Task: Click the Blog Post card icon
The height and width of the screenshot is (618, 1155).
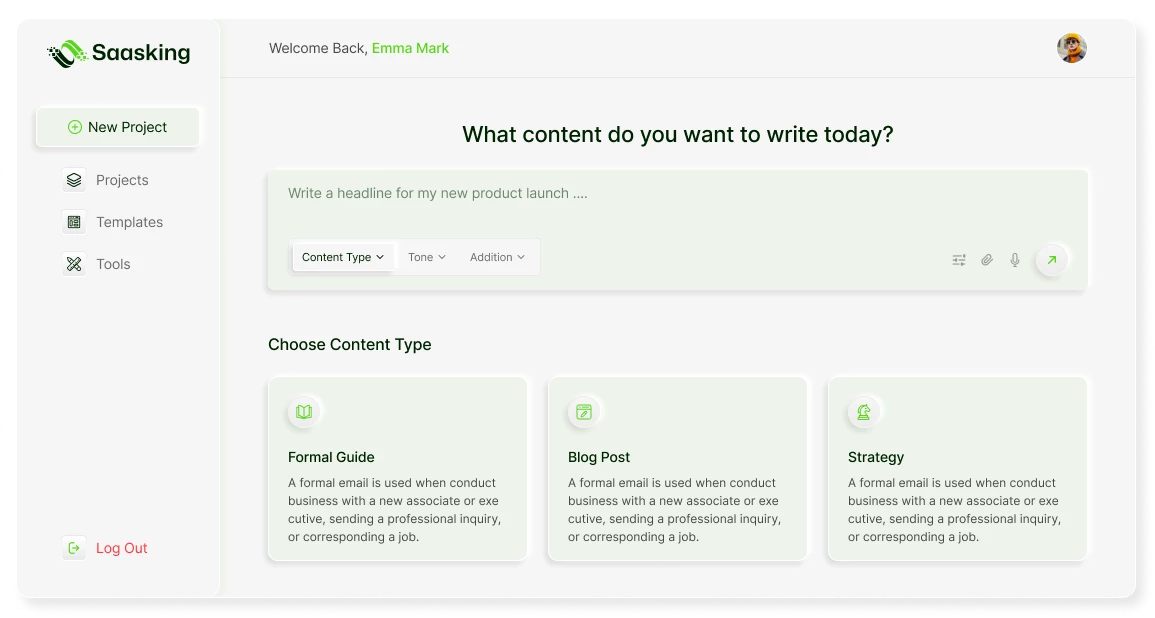Action: [584, 411]
